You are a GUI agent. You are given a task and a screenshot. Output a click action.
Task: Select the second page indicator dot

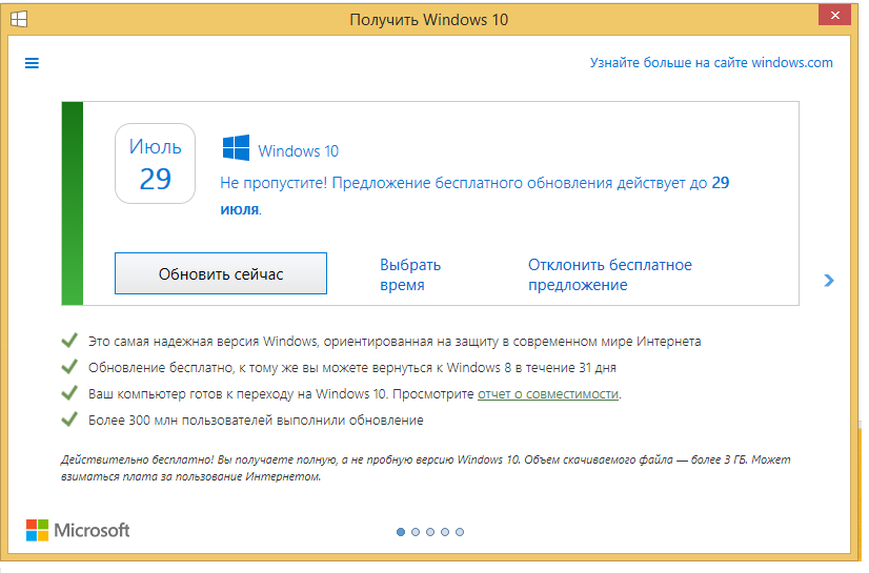pos(416,532)
